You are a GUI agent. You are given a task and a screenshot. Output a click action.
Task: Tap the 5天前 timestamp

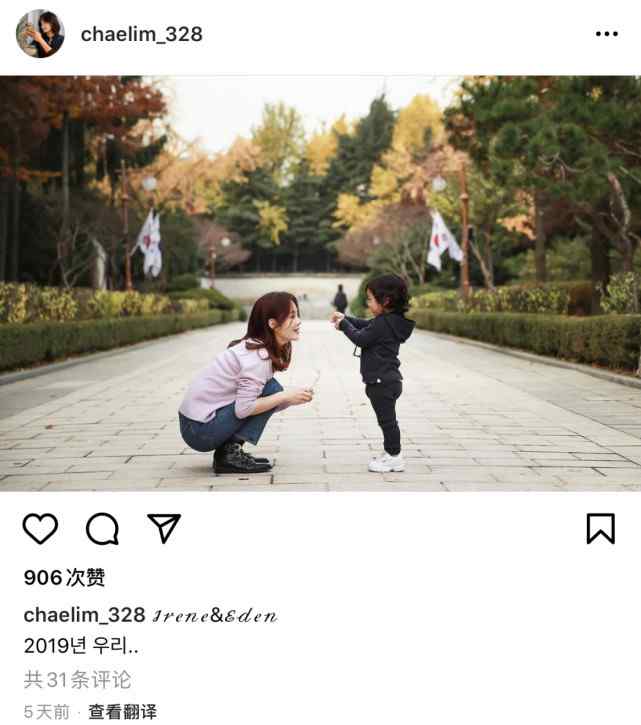[x=46, y=712]
